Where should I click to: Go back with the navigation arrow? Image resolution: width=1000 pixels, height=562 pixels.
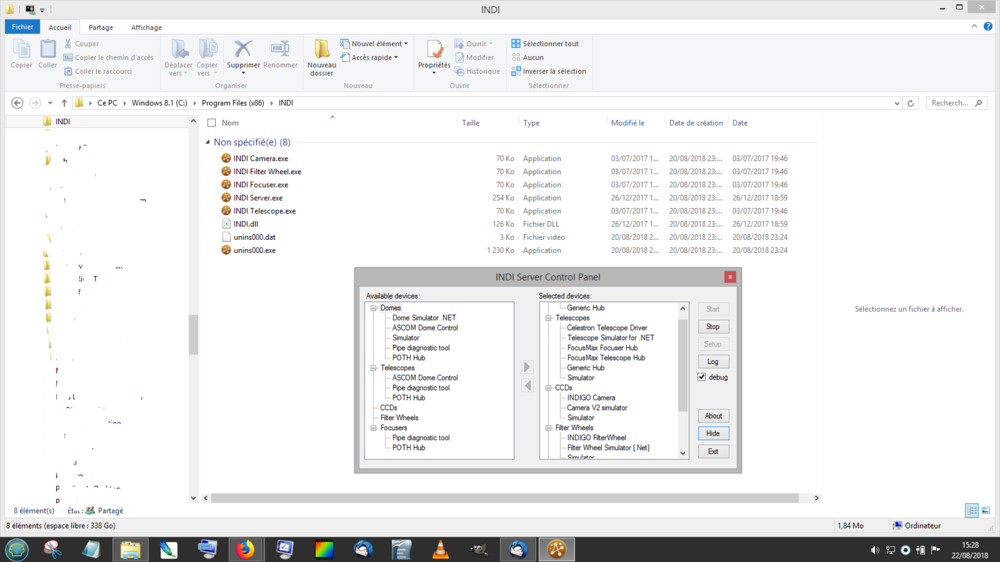click(17, 103)
